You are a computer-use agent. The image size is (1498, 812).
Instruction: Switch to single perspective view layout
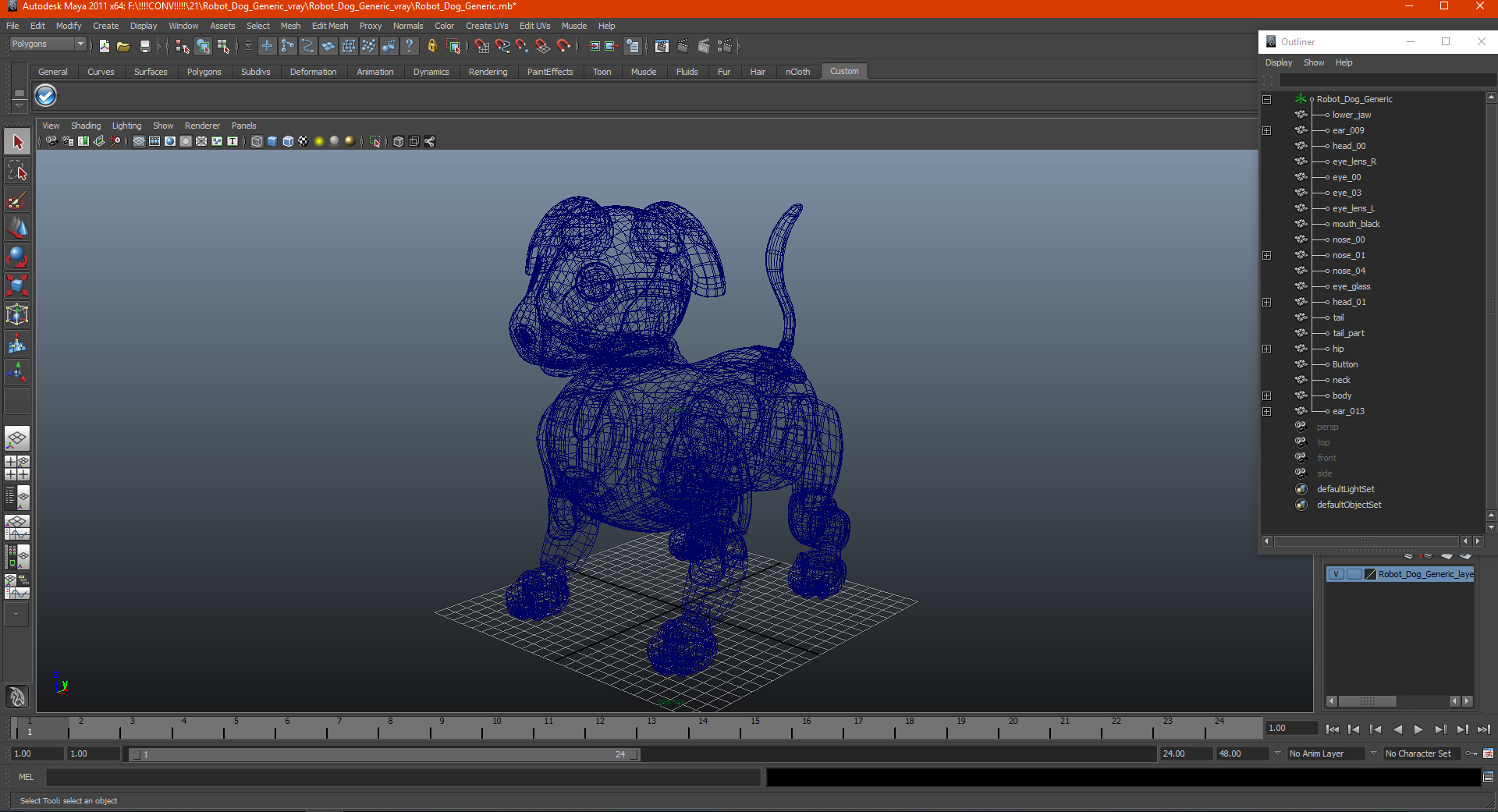17,438
